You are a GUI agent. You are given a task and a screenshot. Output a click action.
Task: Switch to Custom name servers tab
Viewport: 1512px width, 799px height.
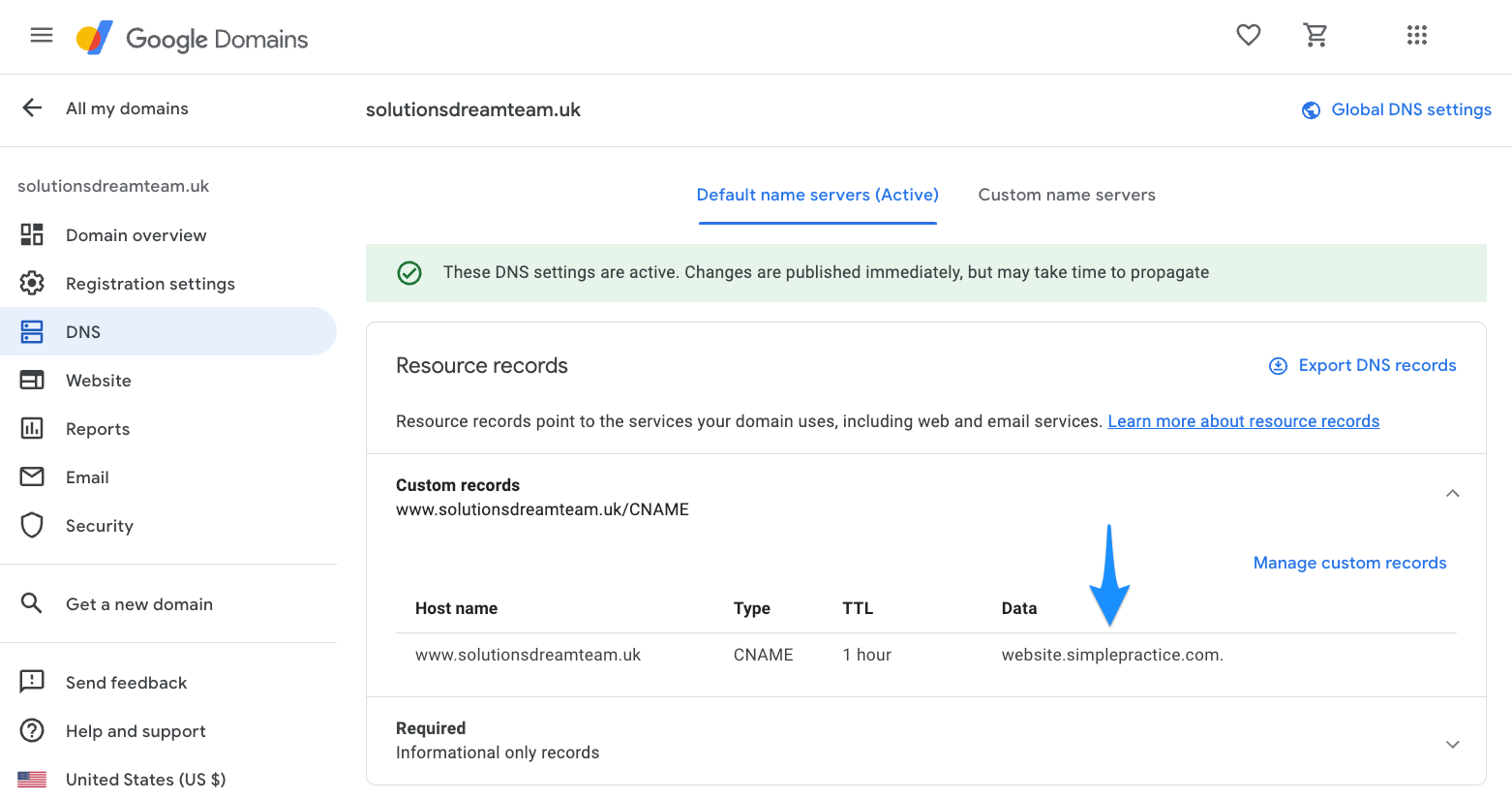[1067, 195]
